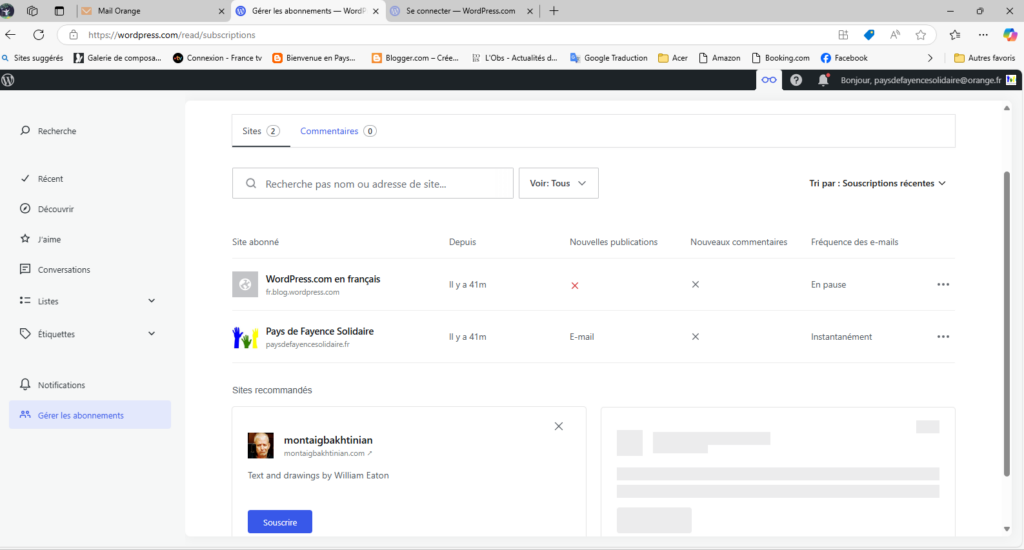Click the Reader glasses icon

tap(768, 80)
